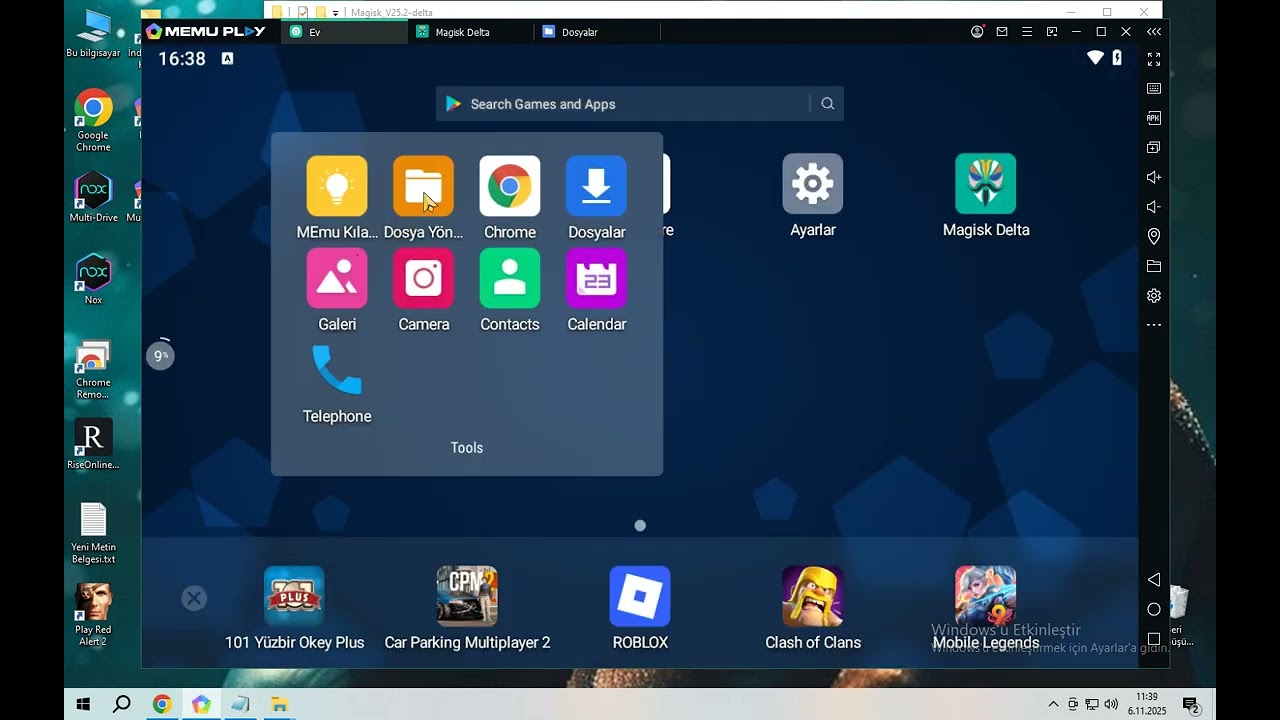Viewport: 1280px width, 720px height.
Task: Open Dosya Yöneticisi file manager app
Action: [423, 186]
